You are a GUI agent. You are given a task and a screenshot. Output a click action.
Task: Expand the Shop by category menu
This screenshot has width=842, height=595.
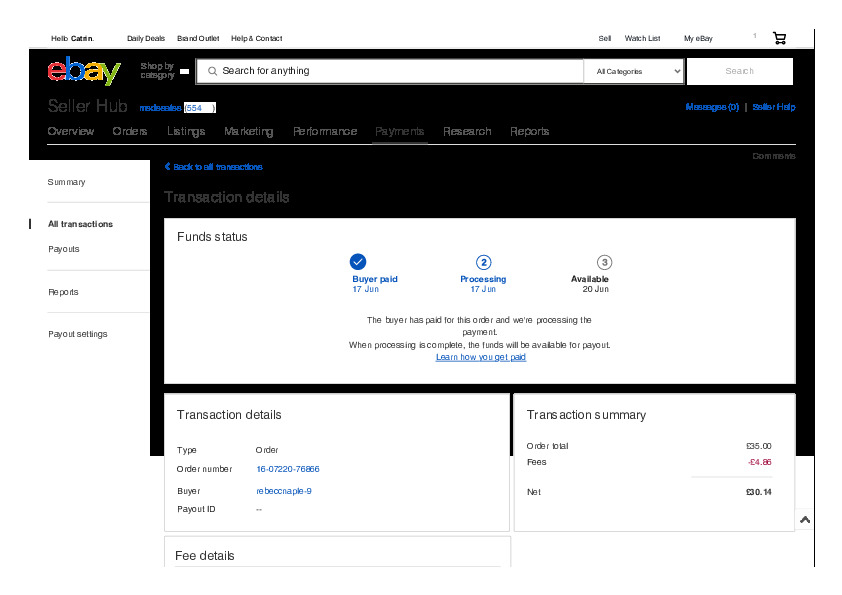164,71
